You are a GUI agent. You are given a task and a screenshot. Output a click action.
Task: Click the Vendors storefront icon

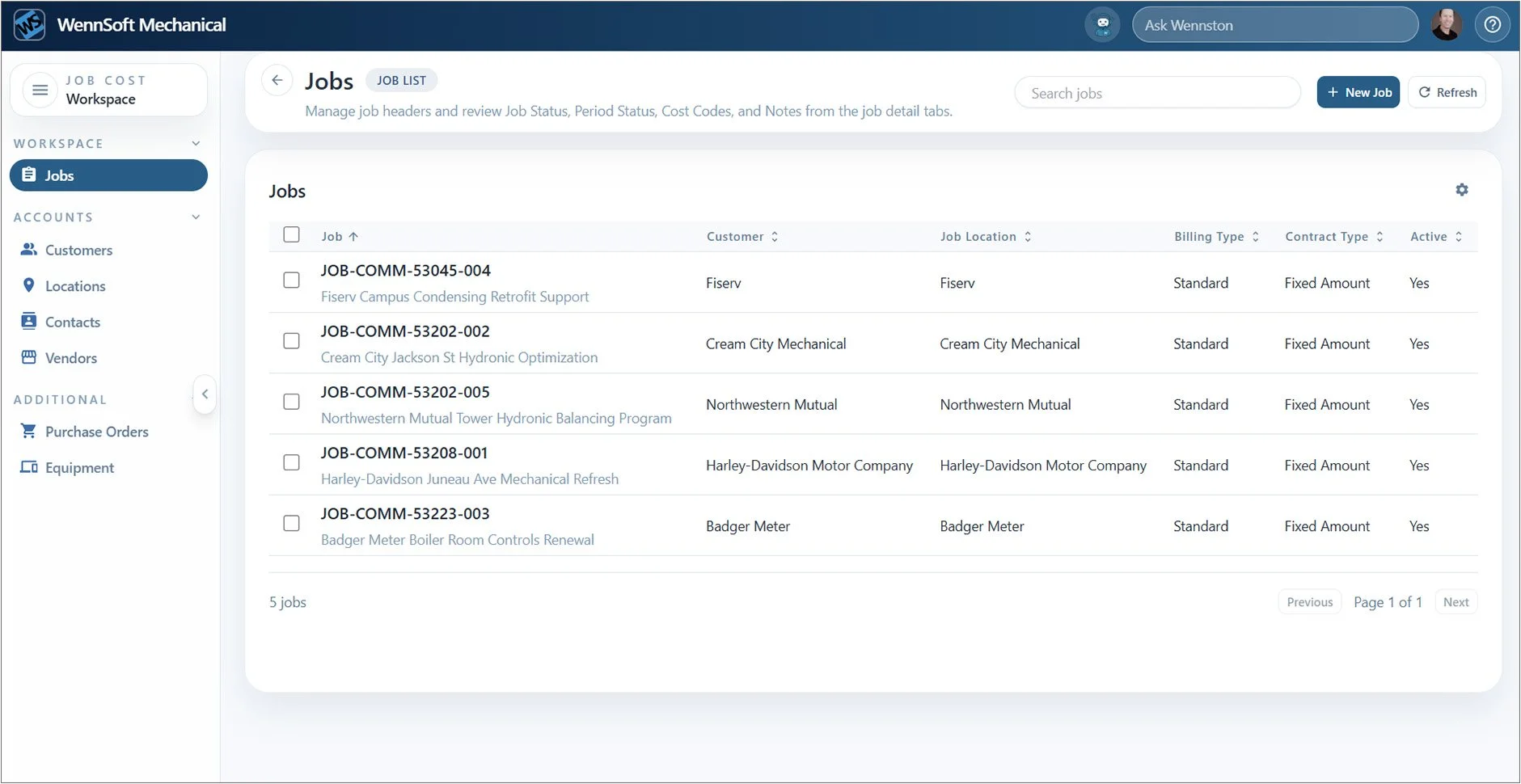(29, 357)
